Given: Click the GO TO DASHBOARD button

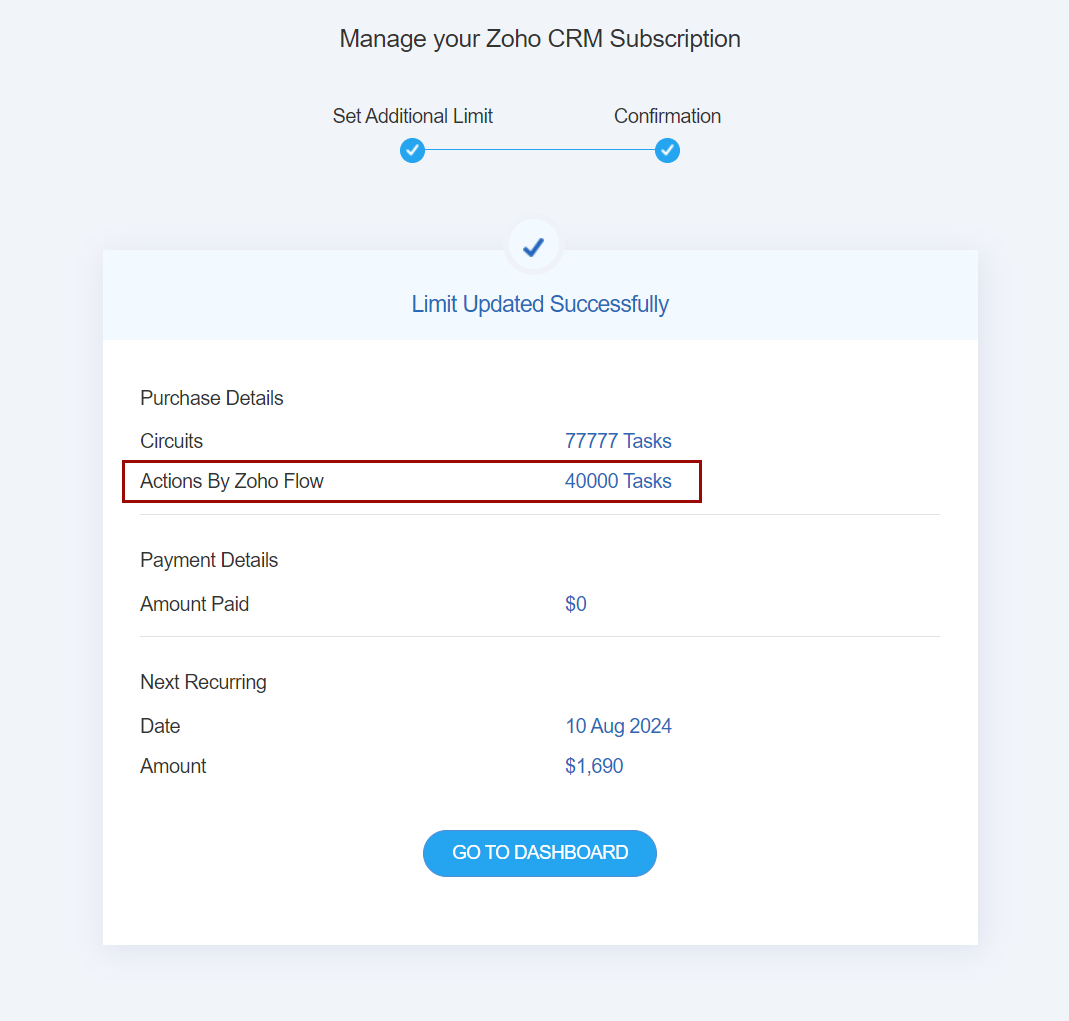Looking at the screenshot, I should (540, 853).
